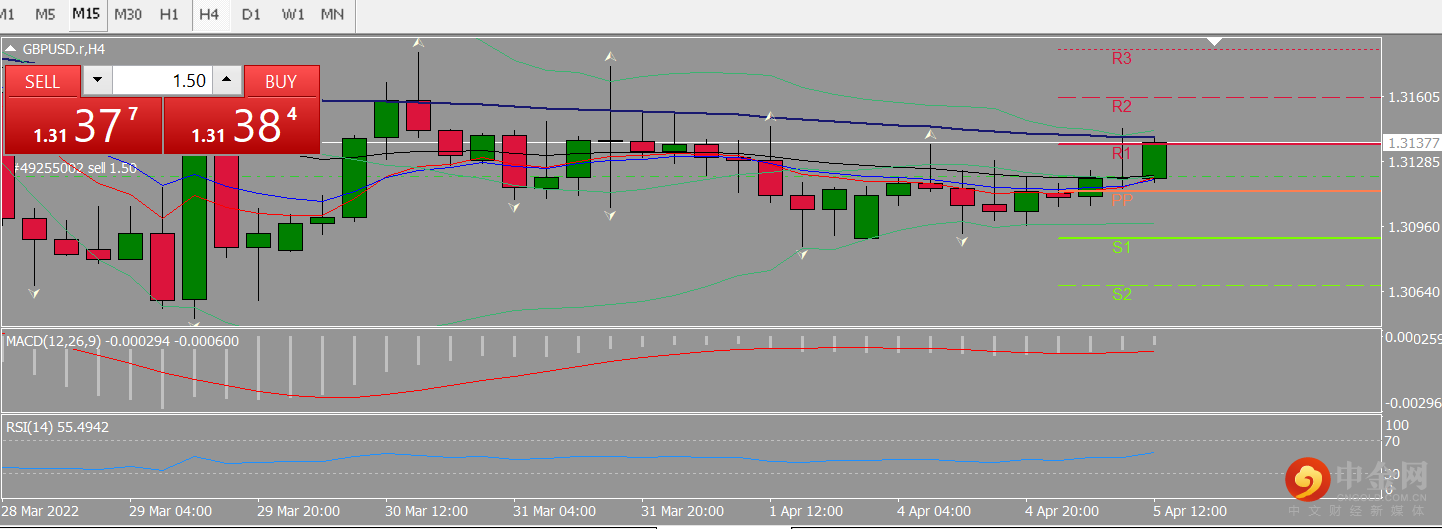
Task: Click the current price tag 1.31377
Action: tap(1411, 143)
